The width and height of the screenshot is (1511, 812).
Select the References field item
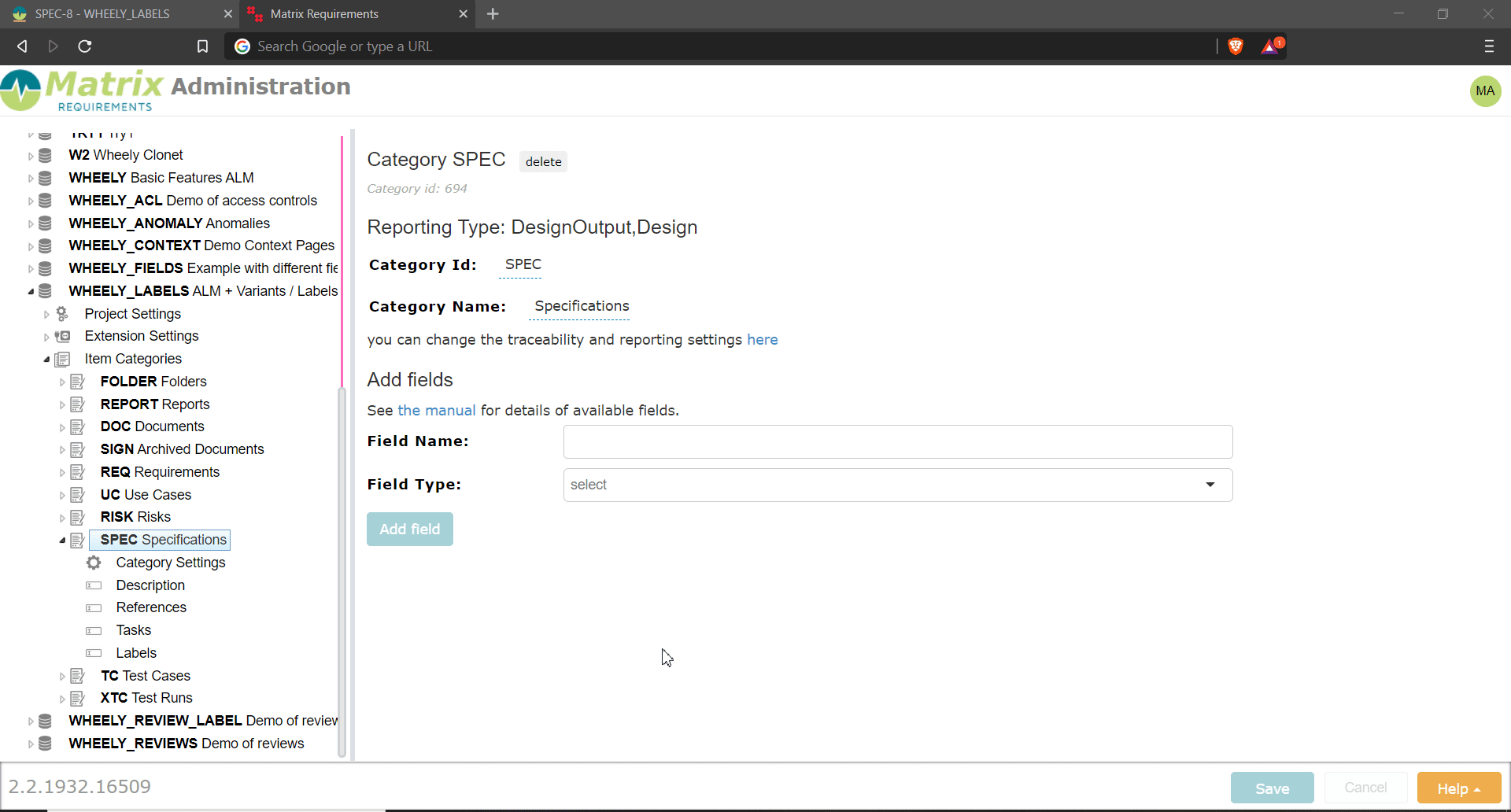151,607
